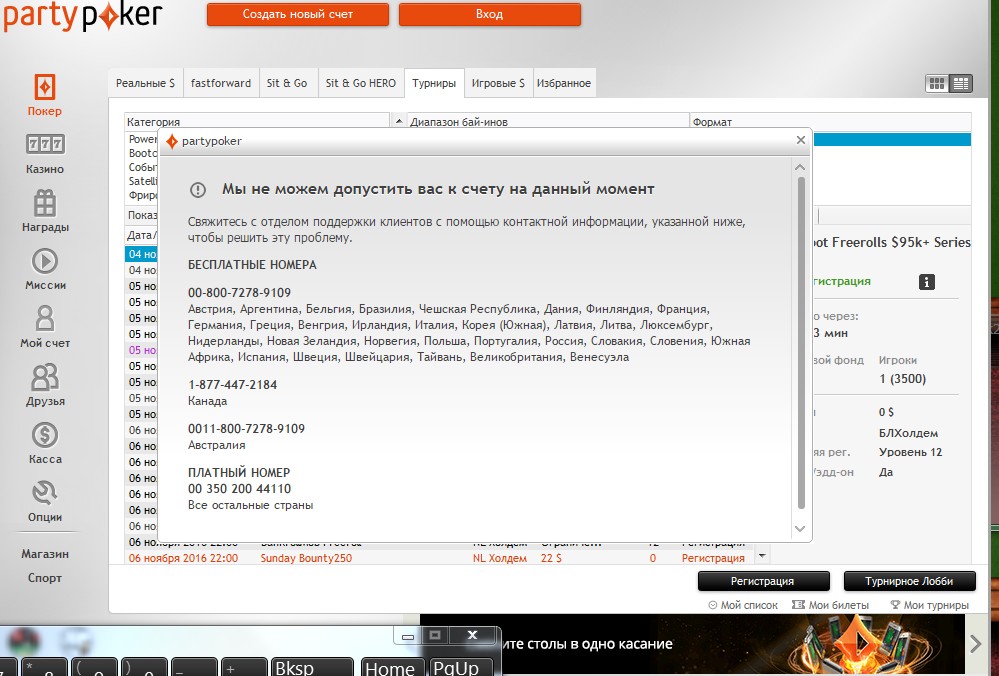Click the tournament info 'i' icon
The image size is (999, 676).
tap(926, 282)
